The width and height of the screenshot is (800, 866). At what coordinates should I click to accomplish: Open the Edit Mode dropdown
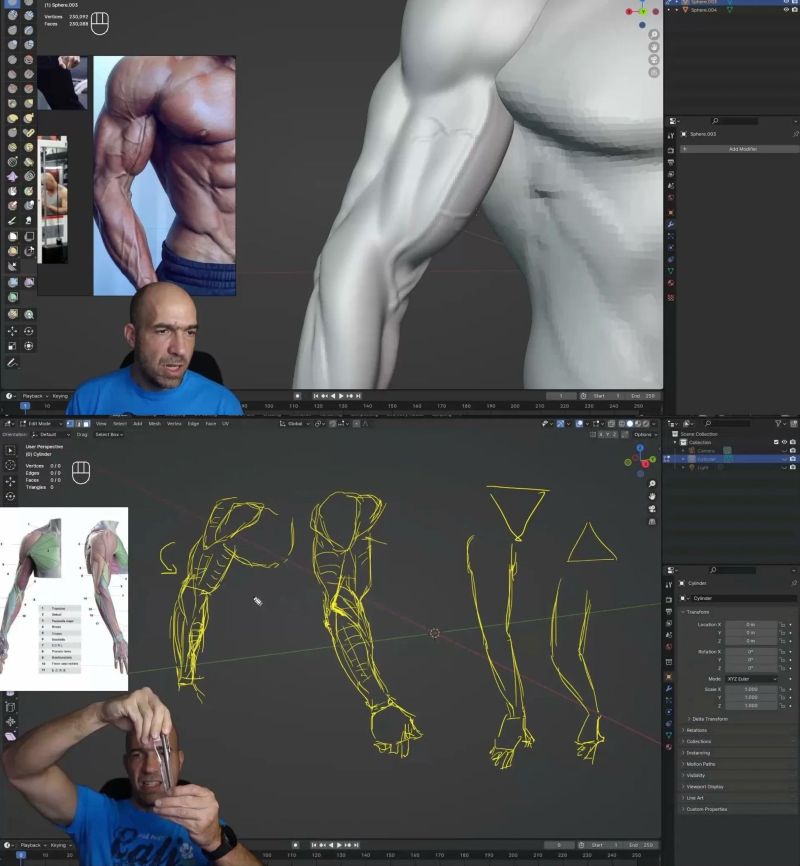click(41, 424)
